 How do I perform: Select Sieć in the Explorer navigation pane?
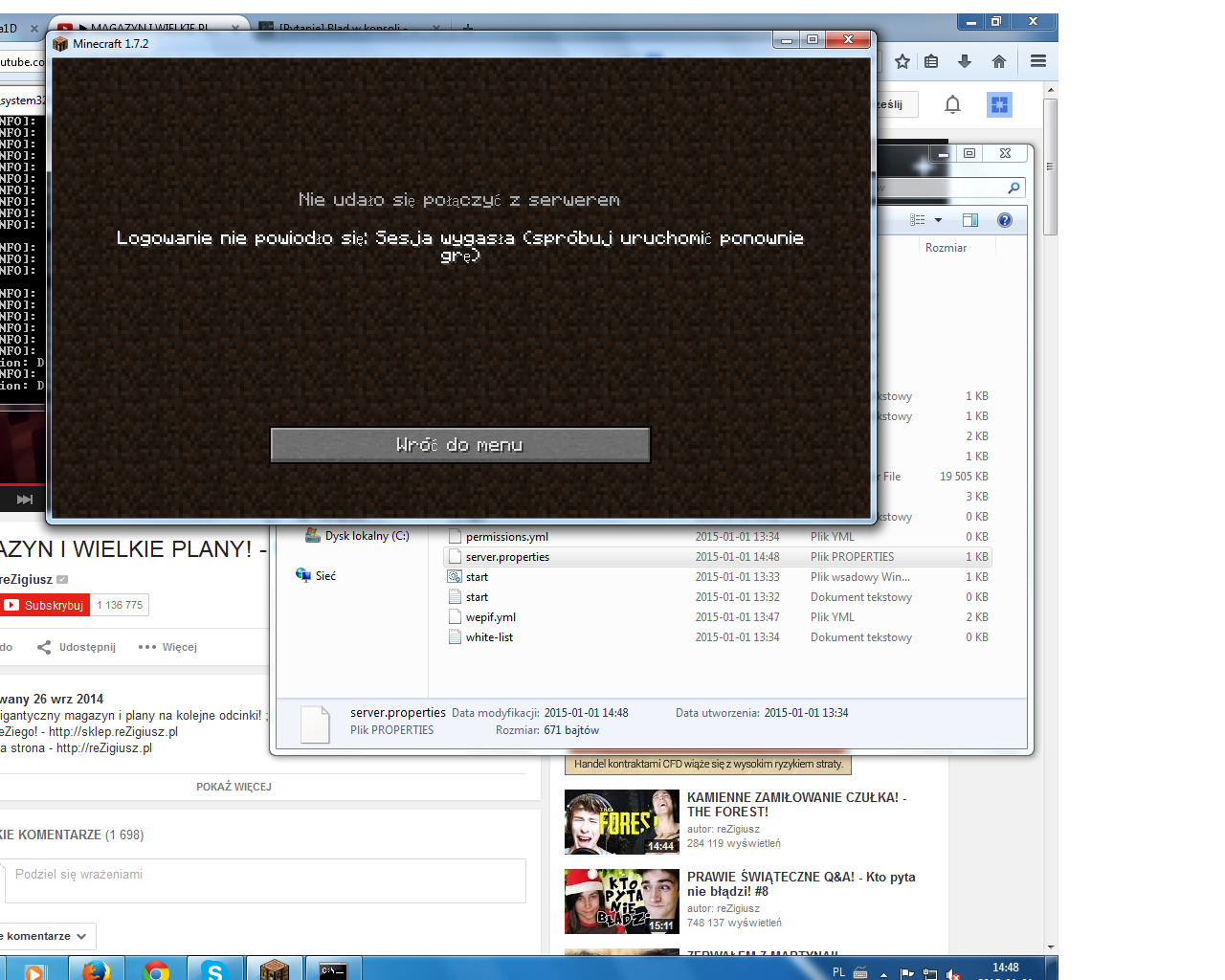point(317,576)
